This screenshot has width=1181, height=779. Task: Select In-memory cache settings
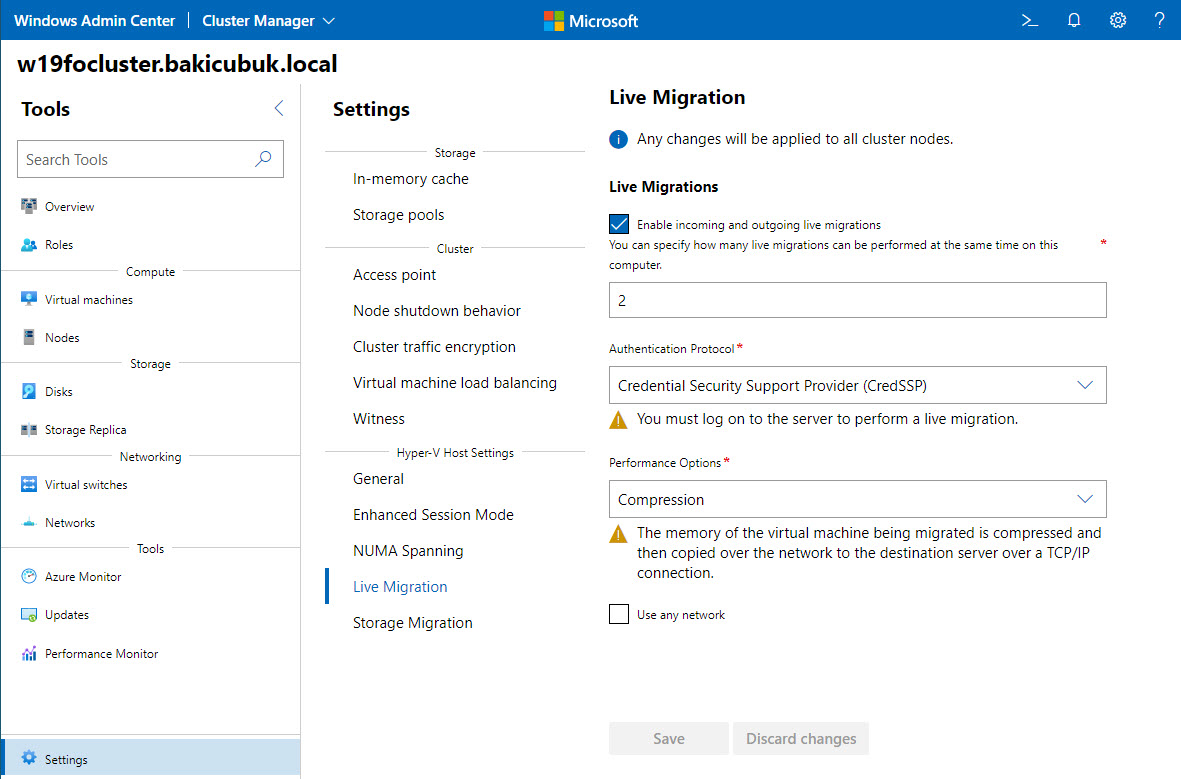(410, 179)
